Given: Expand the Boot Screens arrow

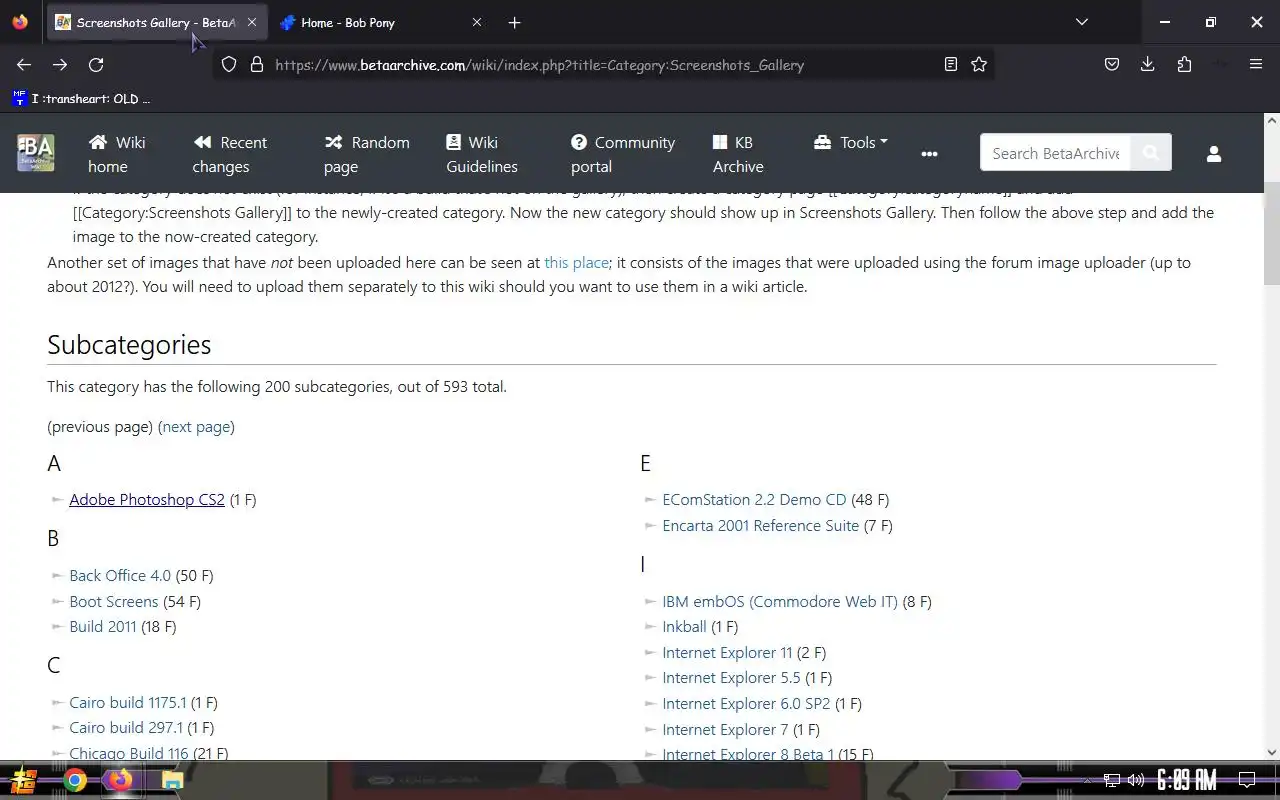Looking at the screenshot, I should [58, 602].
